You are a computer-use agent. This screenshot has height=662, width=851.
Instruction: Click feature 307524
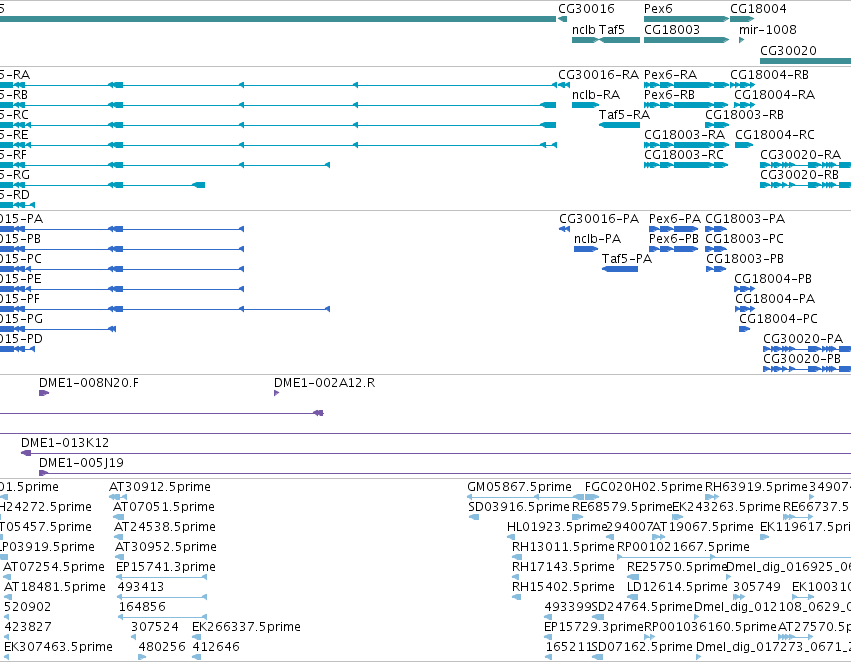(x=154, y=627)
